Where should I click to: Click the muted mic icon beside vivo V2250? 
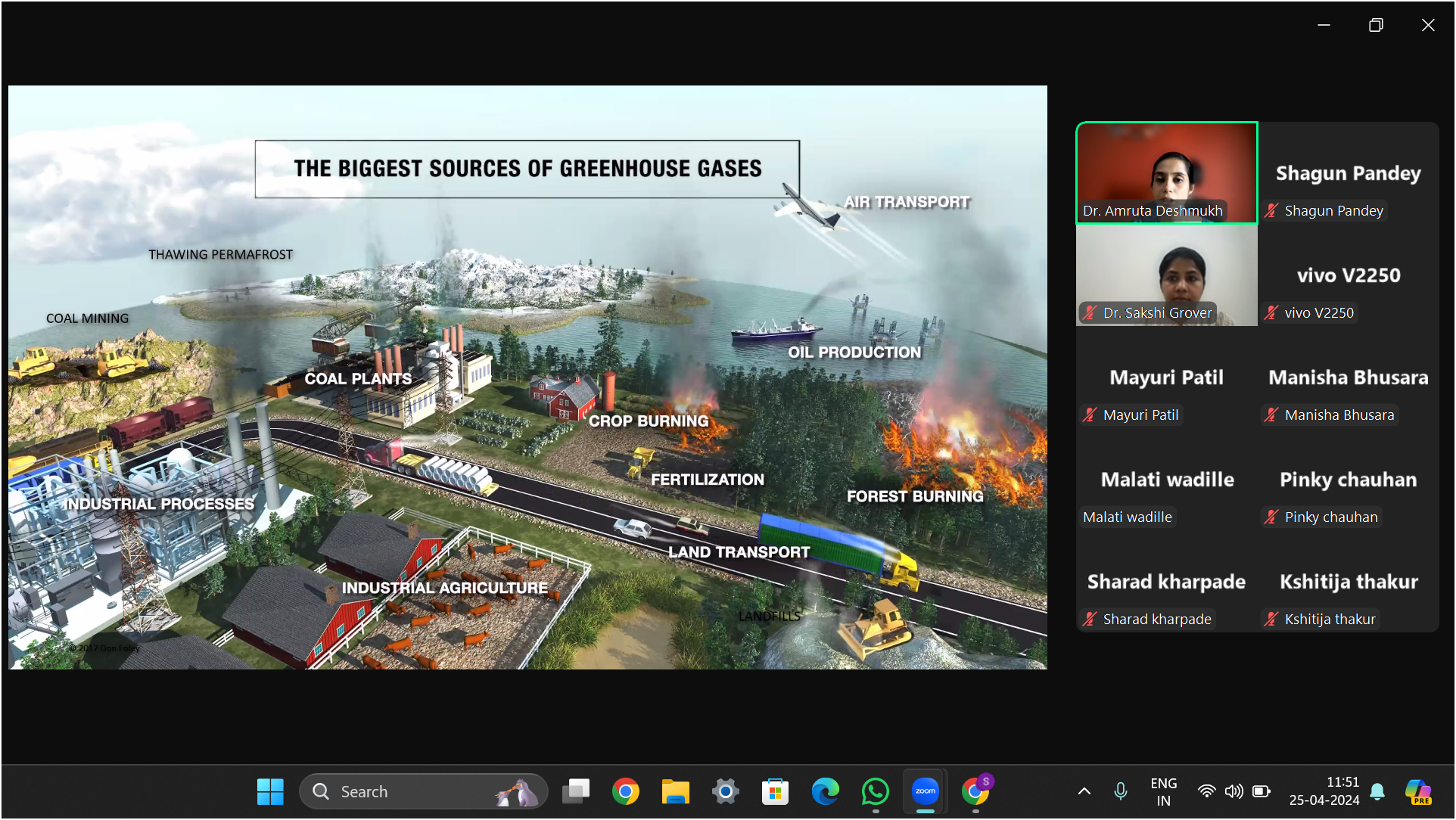tap(1272, 313)
